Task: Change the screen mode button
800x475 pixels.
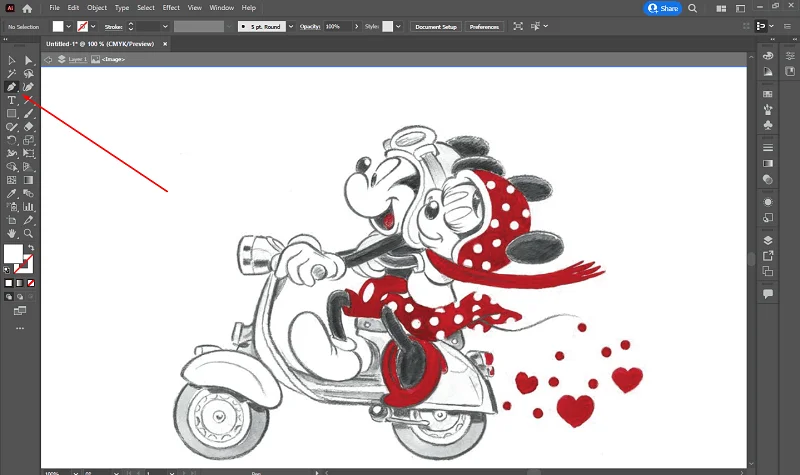Action: point(20,311)
